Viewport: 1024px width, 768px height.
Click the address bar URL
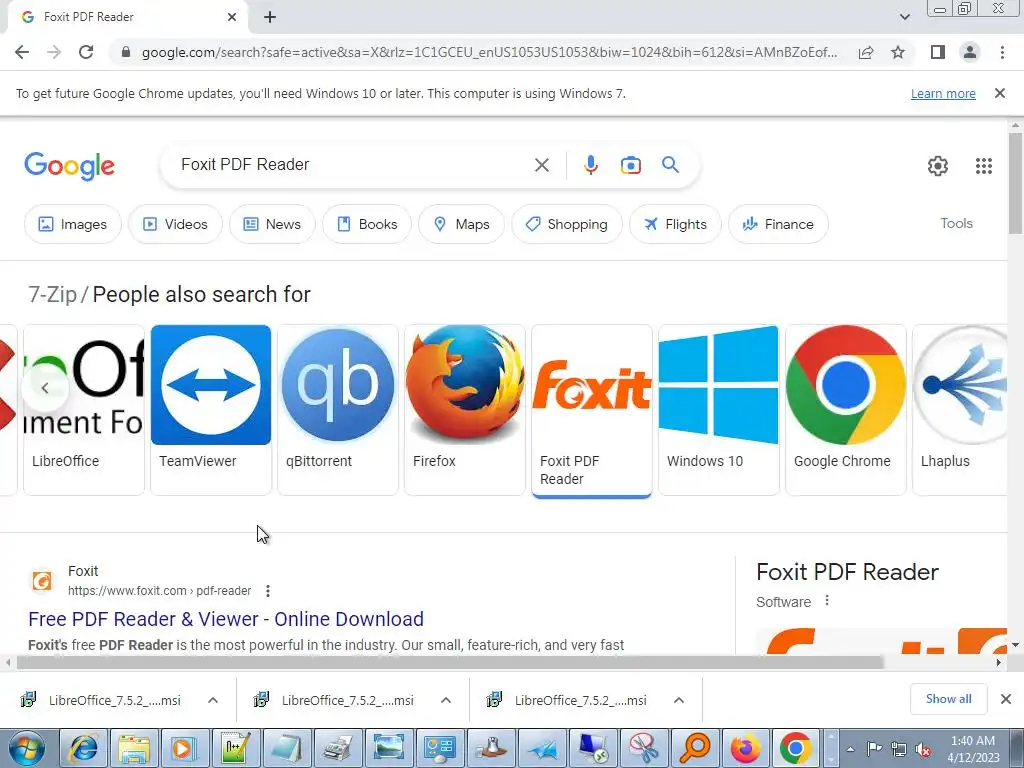click(490, 52)
